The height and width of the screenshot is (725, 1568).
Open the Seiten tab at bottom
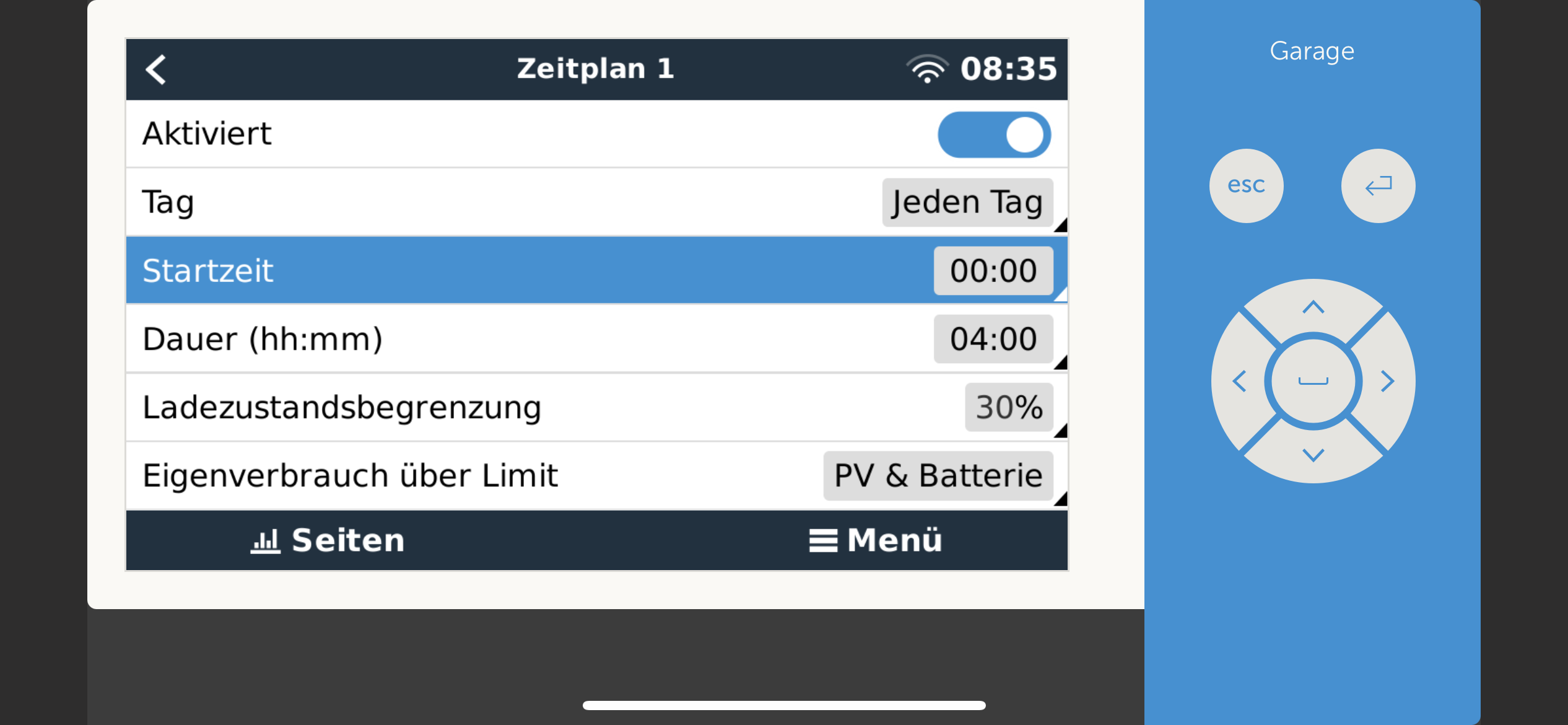click(328, 540)
